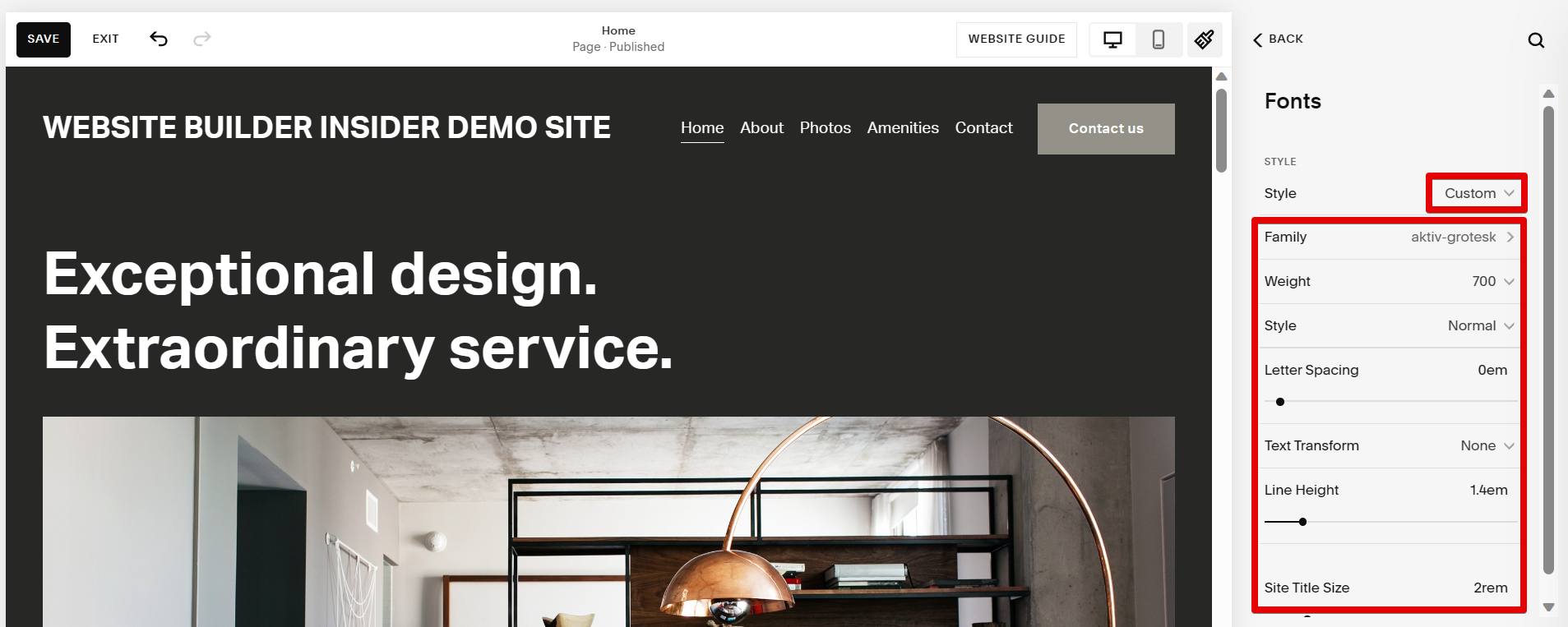Open site styles paintbrush icon
The image size is (1568, 627).
(x=1205, y=39)
